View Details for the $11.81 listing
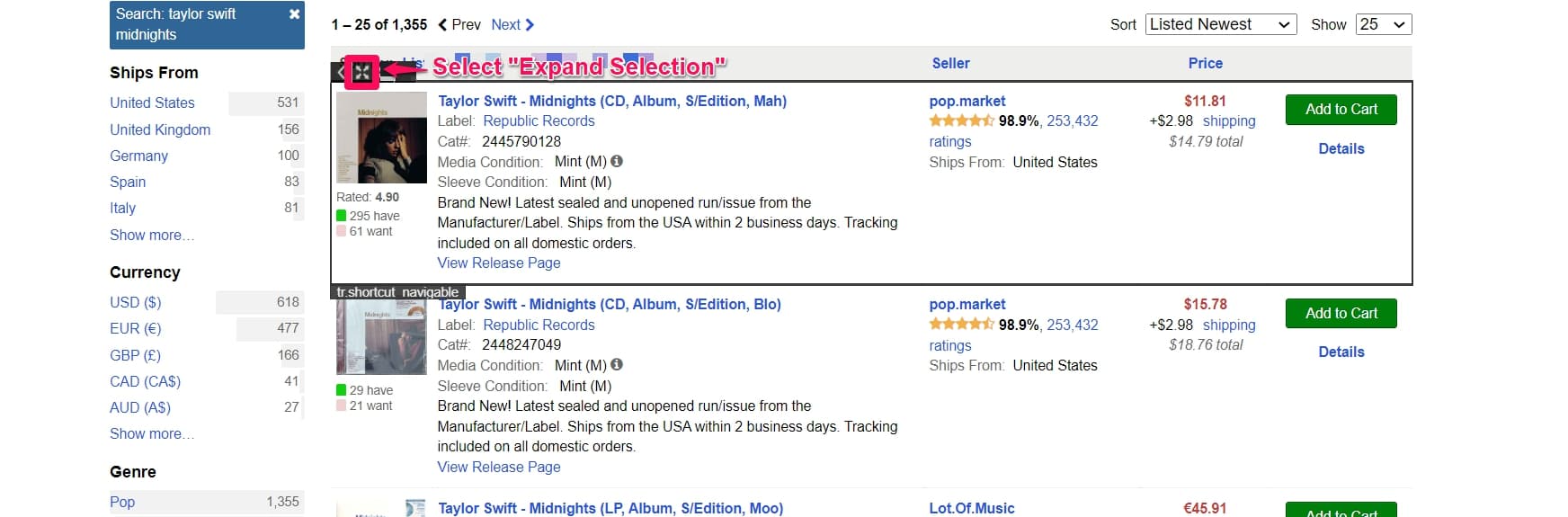The height and width of the screenshot is (517, 1568). click(1341, 149)
